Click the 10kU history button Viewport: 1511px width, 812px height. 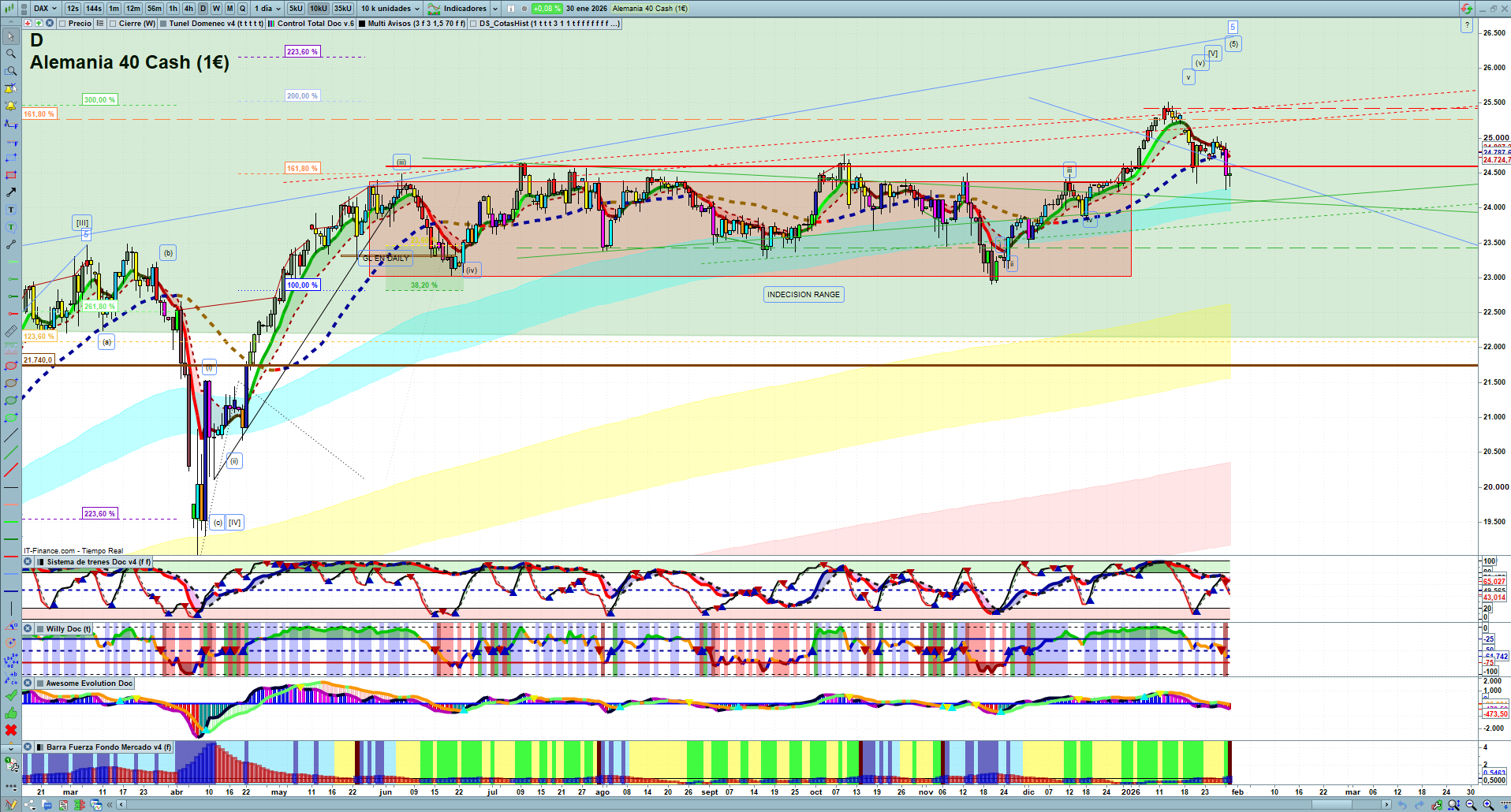coord(319,9)
